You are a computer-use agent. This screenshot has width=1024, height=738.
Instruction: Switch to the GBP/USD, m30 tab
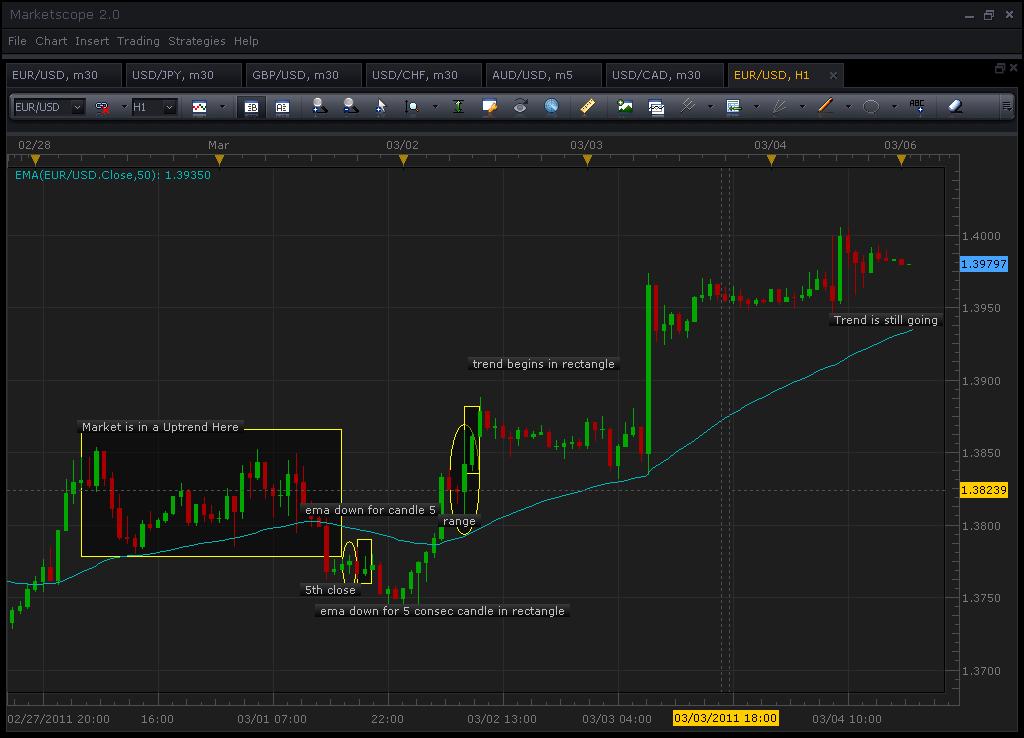(304, 75)
